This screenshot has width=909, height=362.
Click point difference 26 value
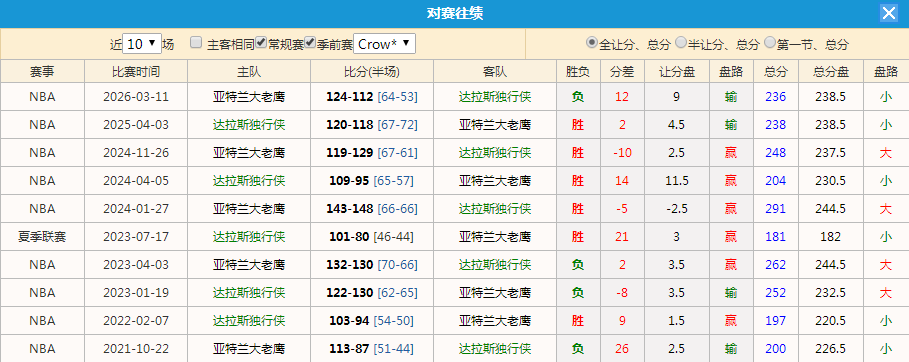tap(622, 349)
